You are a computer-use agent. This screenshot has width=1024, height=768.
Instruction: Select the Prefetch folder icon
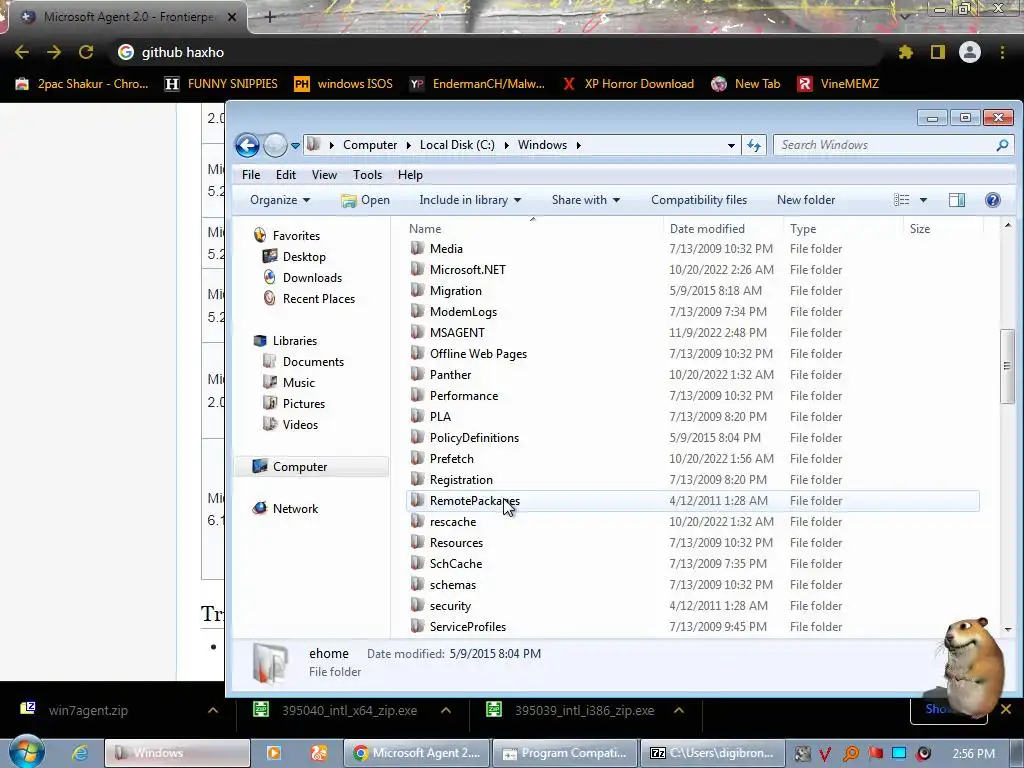tap(417, 458)
